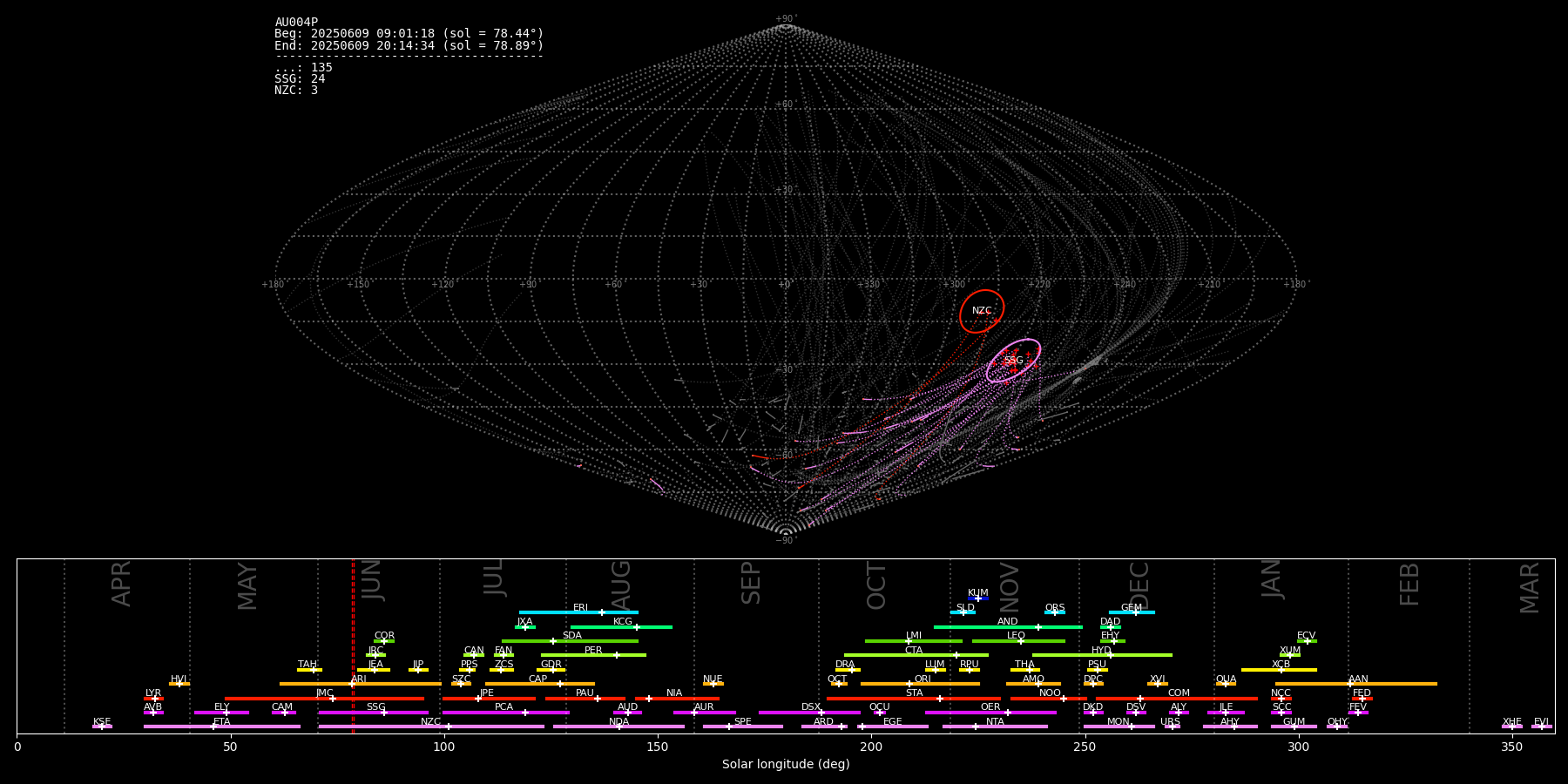The height and width of the screenshot is (784, 1568).
Task: Select the magenta SSG bar on the timeline
Action: tap(373, 713)
